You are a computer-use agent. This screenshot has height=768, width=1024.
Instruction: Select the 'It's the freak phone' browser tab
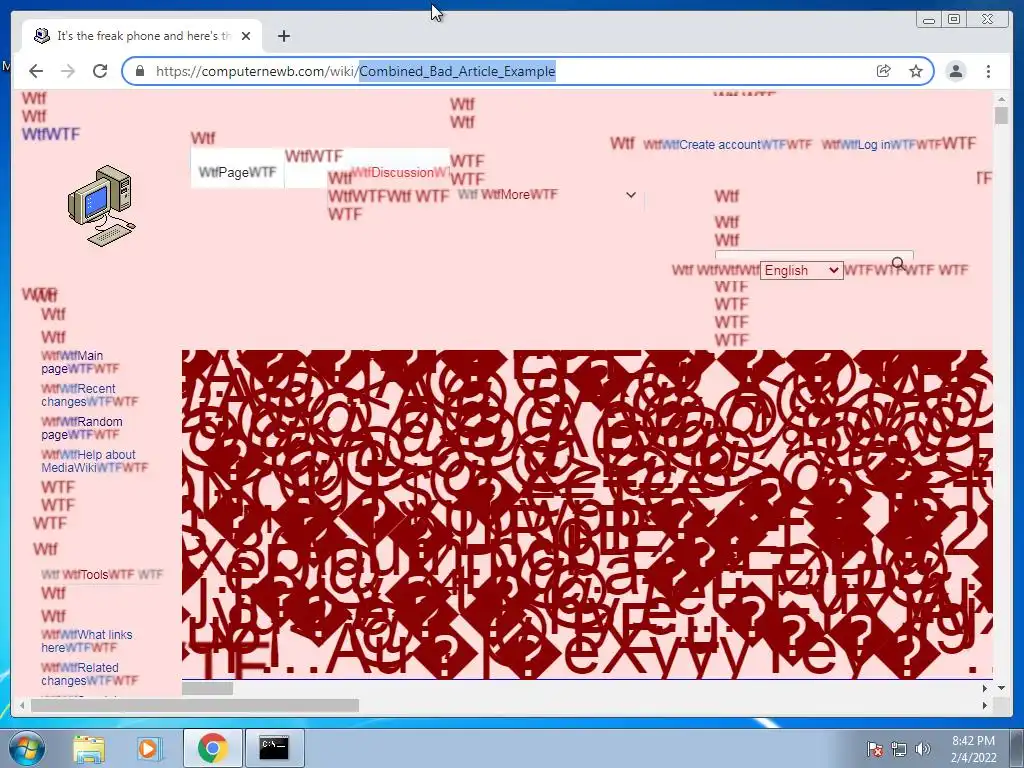coord(142,36)
